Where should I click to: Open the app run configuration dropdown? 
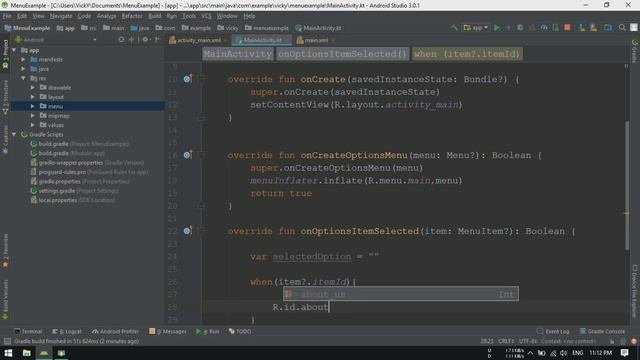tap(476, 28)
